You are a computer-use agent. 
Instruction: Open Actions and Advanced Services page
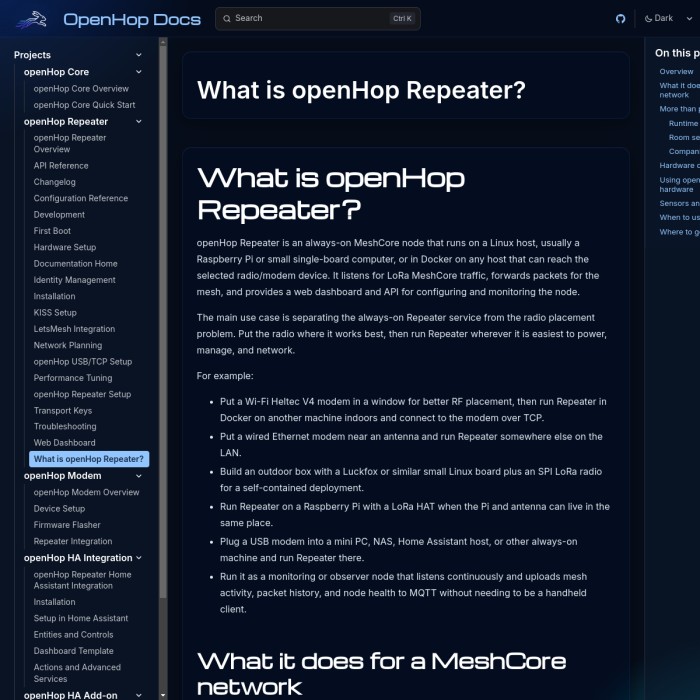point(77,673)
